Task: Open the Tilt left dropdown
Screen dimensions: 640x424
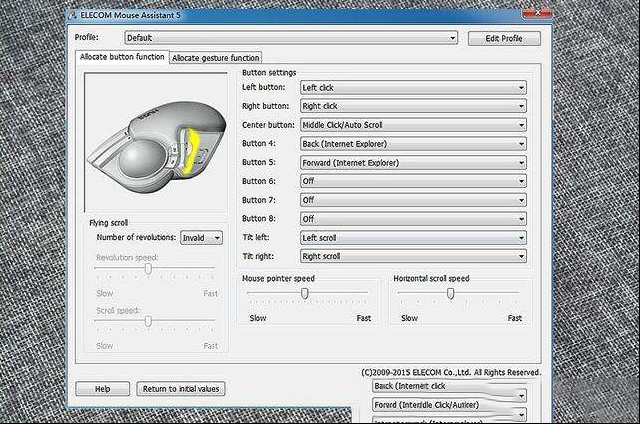Action: (x=413, y=238)
